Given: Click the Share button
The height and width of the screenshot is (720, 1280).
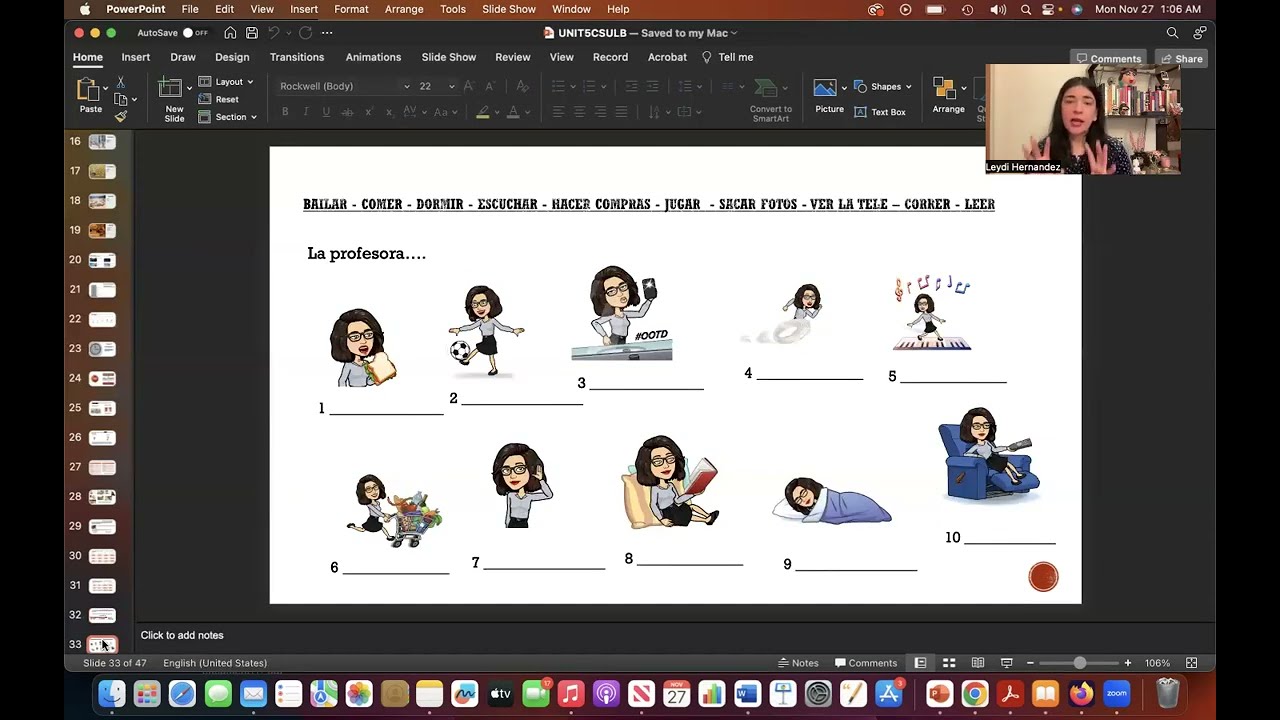Looking at the screenshot, I should 1181,59.
